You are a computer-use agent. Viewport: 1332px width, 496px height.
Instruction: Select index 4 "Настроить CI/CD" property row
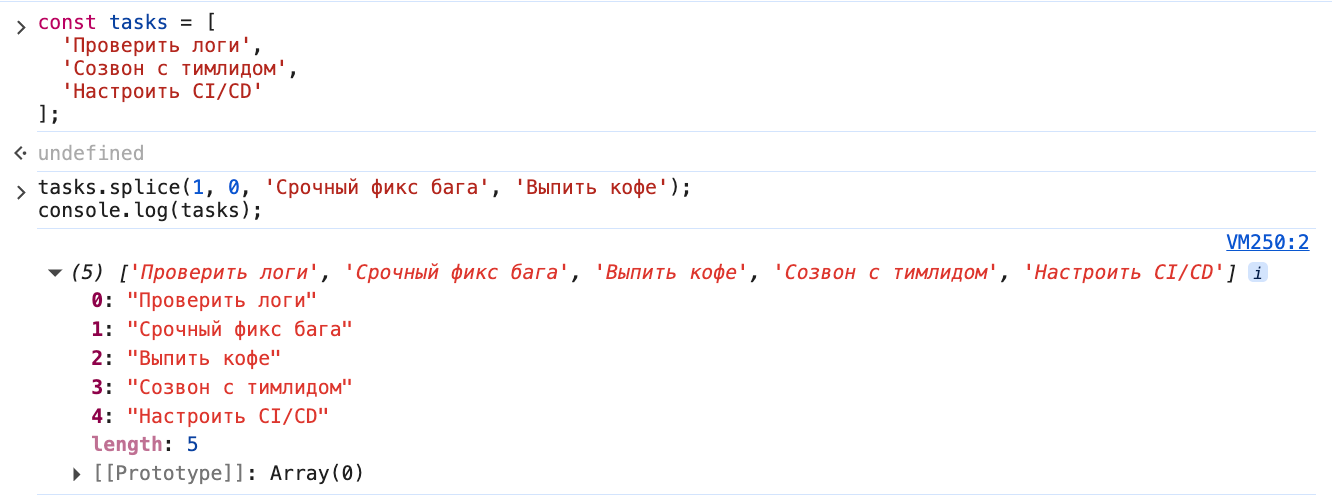pyautogui.click(x=210, y=416)
